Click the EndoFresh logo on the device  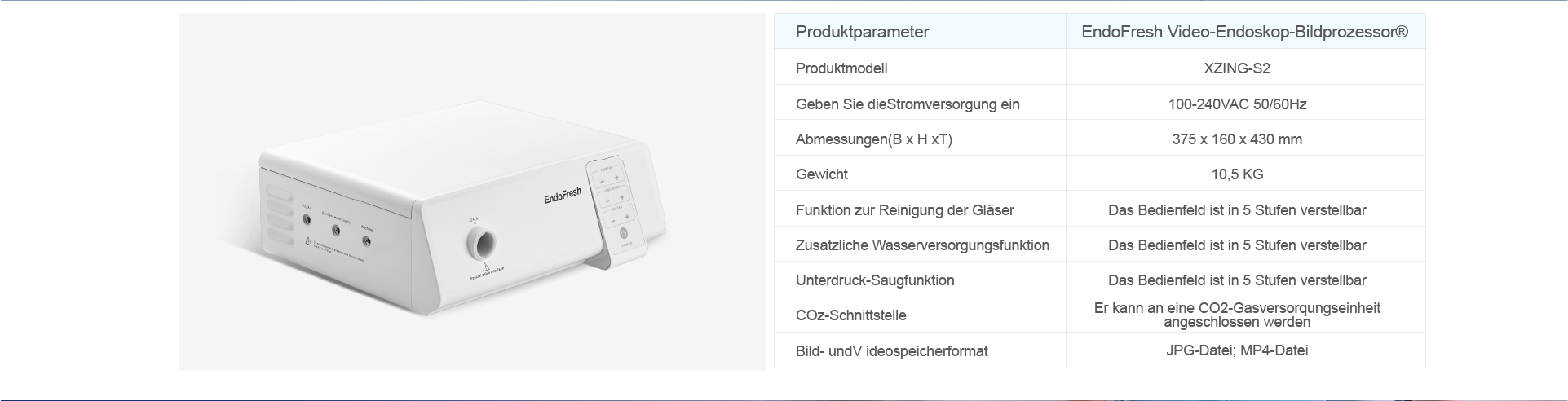pyautogui.click(x=563, y=196)
